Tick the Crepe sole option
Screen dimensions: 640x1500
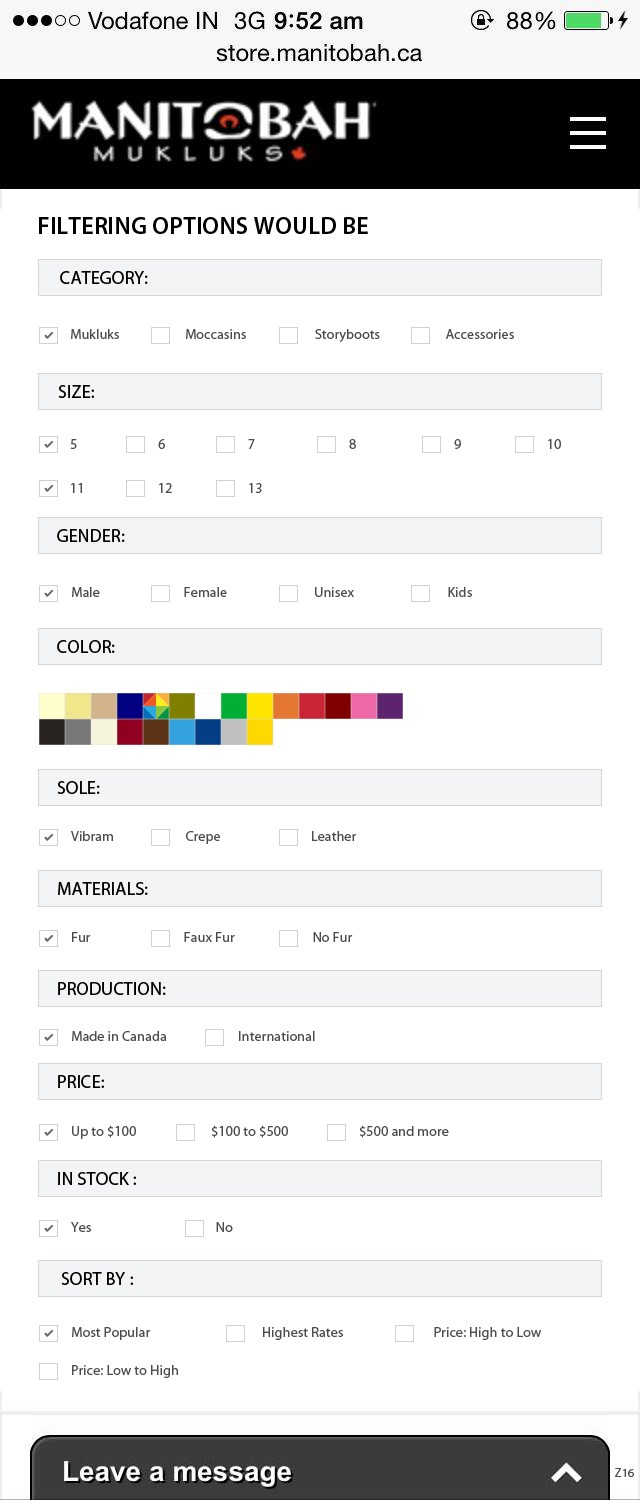pyautogui.click(x=160, y=837)
